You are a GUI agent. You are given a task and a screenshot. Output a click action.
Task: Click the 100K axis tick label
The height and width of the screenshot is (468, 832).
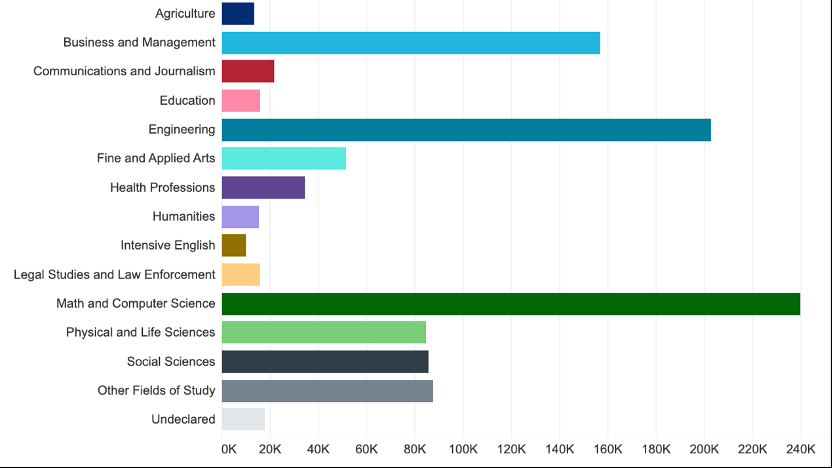tap(463, 449)
